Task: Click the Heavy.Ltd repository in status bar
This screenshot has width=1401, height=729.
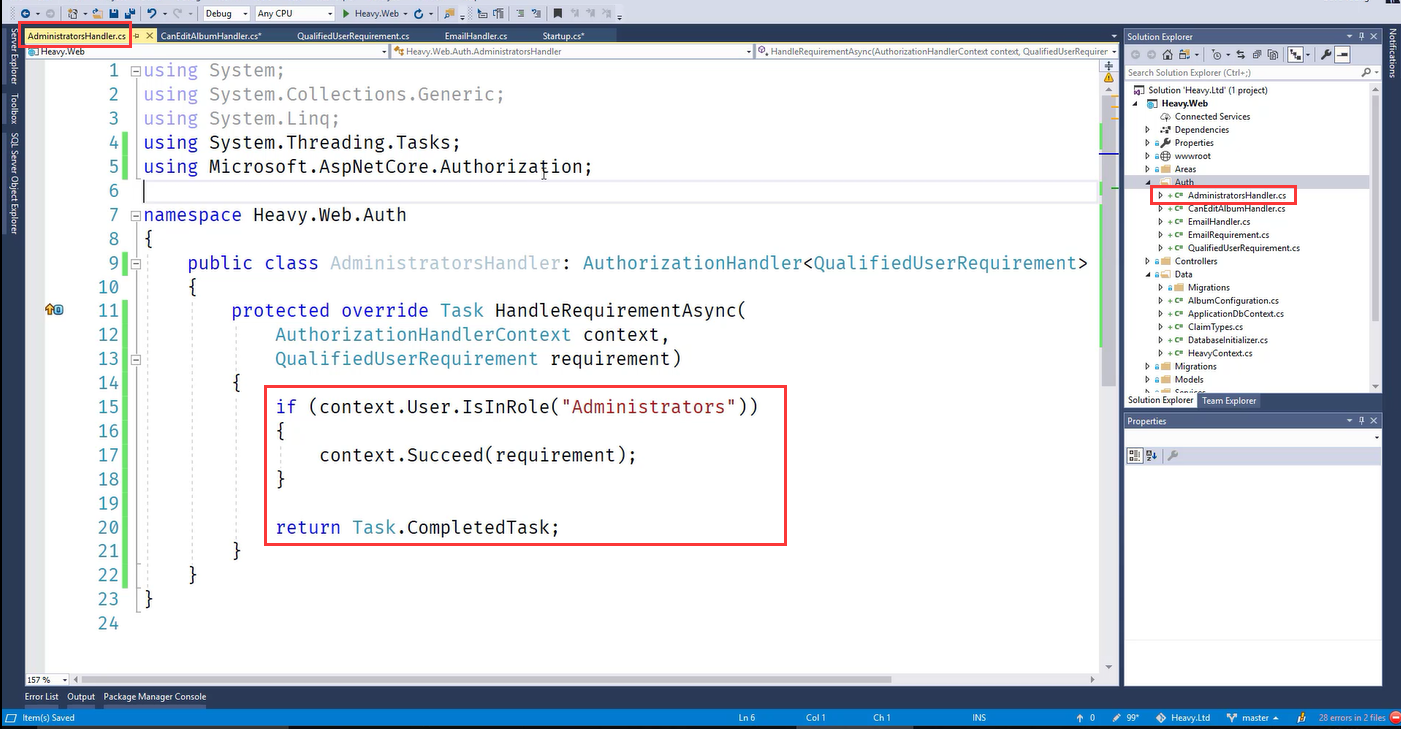Action: click(1184, 718)
